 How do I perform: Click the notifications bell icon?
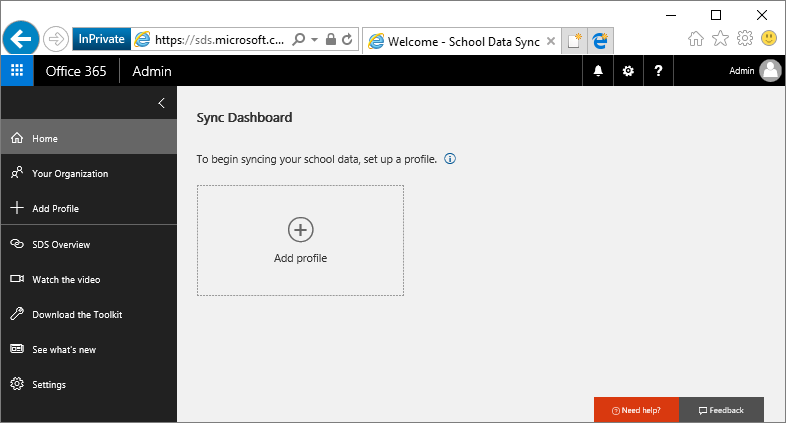pos(599,71)
